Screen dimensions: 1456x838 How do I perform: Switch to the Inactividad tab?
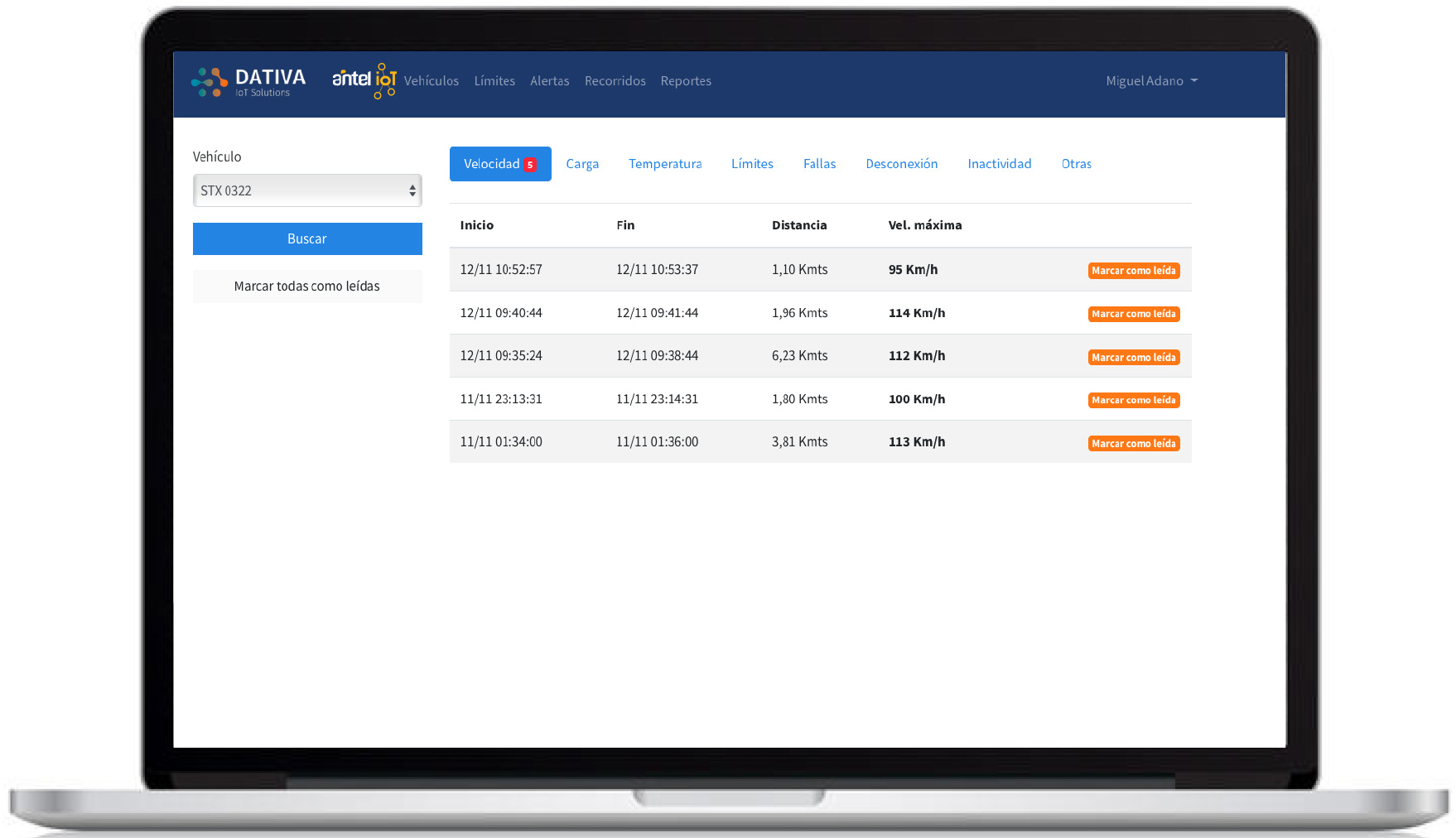click(x=1000, y=164)
